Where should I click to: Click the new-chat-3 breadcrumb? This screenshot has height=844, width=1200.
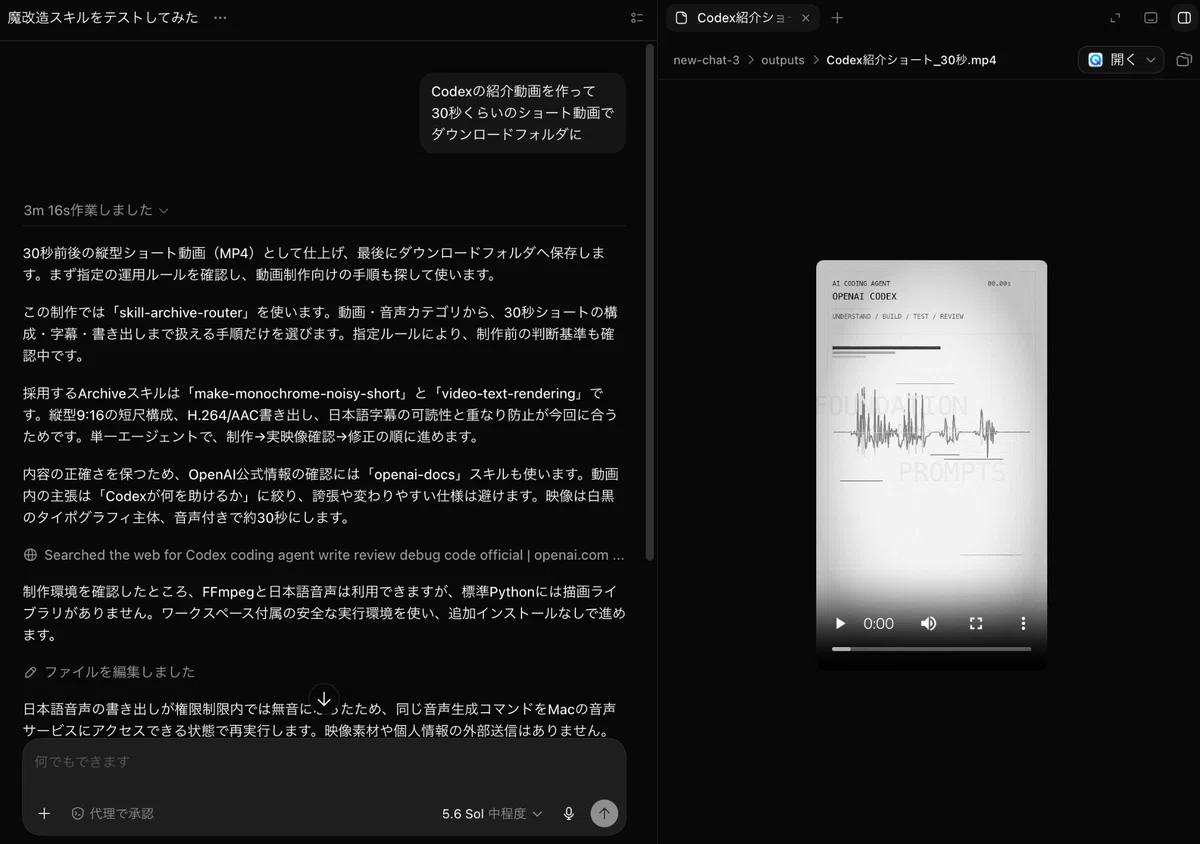[x=706, y=60]
